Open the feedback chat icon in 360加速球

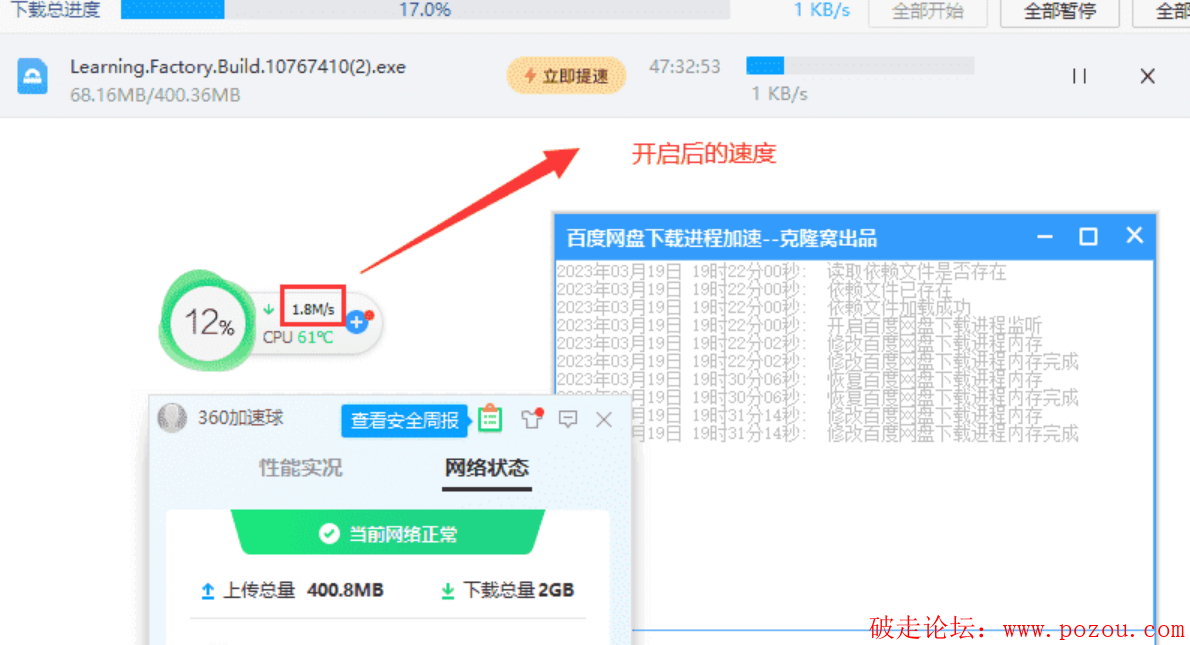568,419
